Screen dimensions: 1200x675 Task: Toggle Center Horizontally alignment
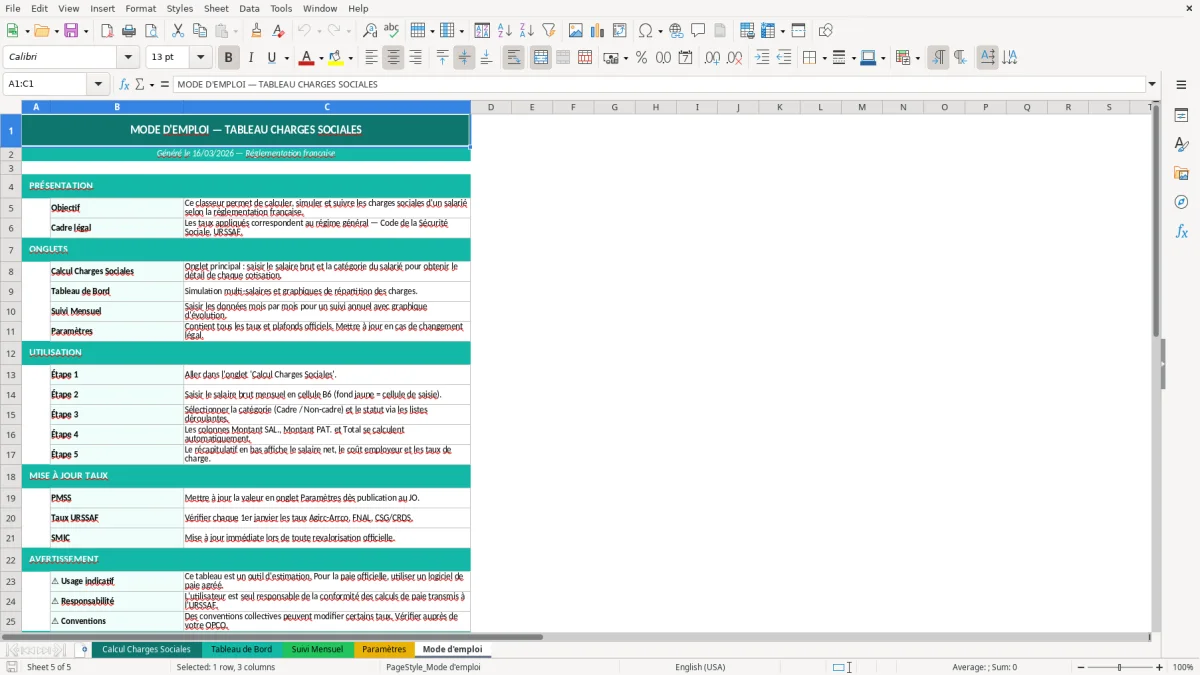[x=393, y=58]
